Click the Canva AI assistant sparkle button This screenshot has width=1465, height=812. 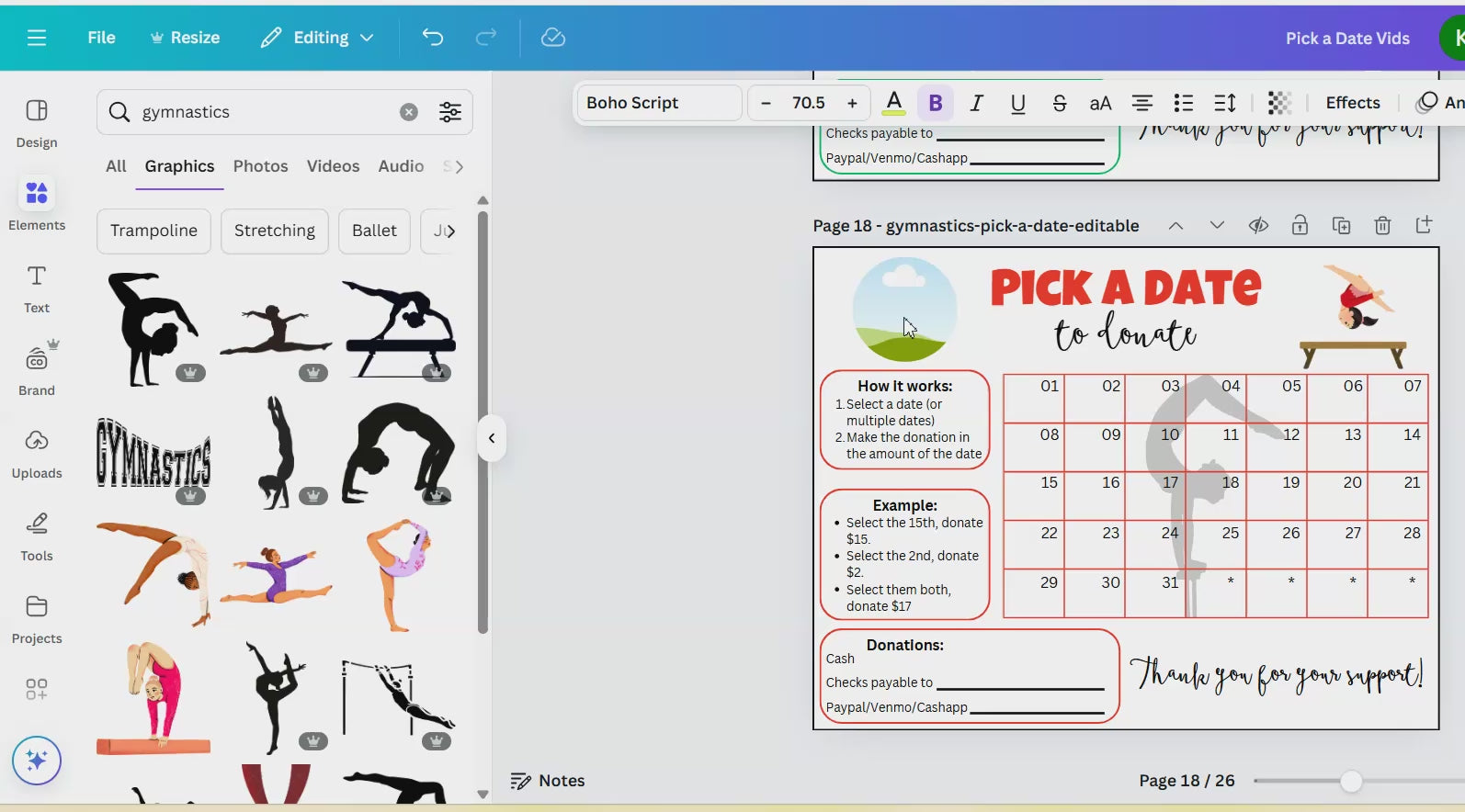[37, 761]
